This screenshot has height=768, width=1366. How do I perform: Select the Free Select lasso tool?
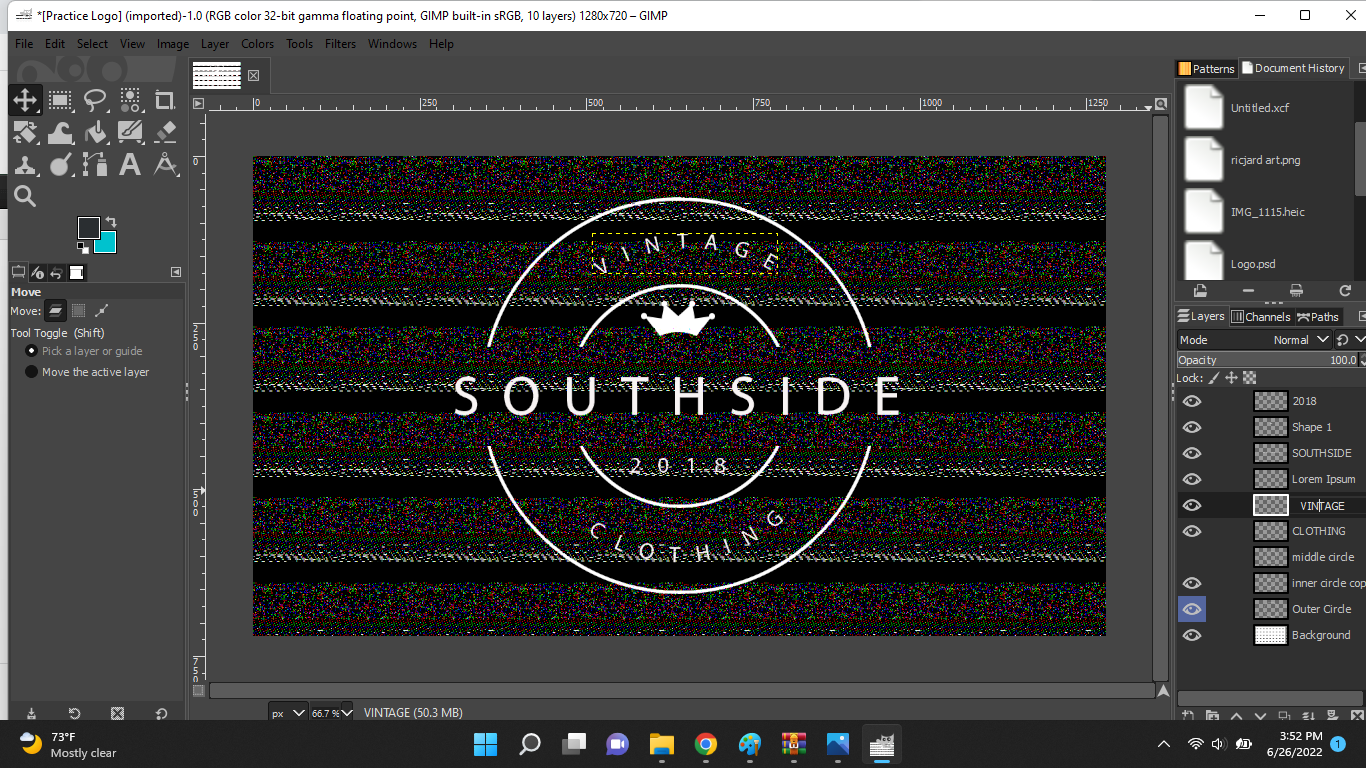coord(95,100)
